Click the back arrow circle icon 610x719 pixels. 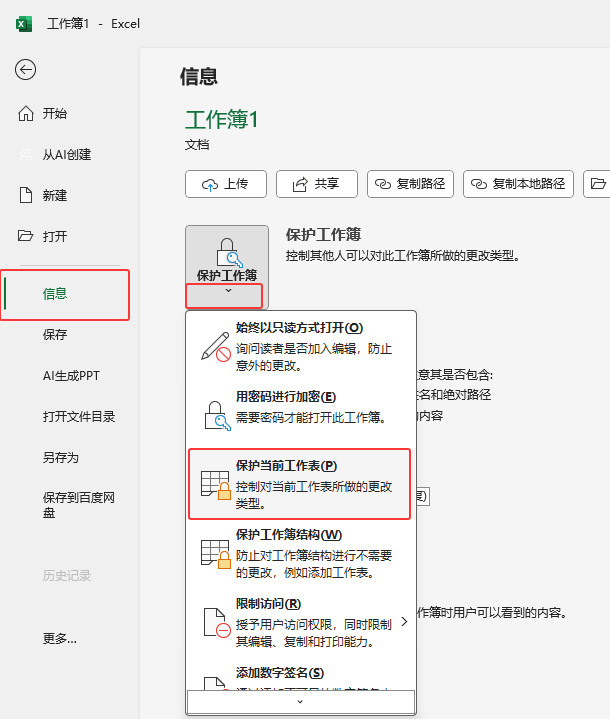25,70
